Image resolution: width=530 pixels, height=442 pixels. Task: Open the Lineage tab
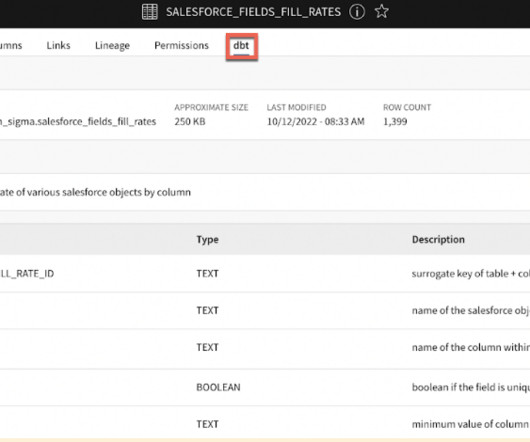click(x=112, y=46)
